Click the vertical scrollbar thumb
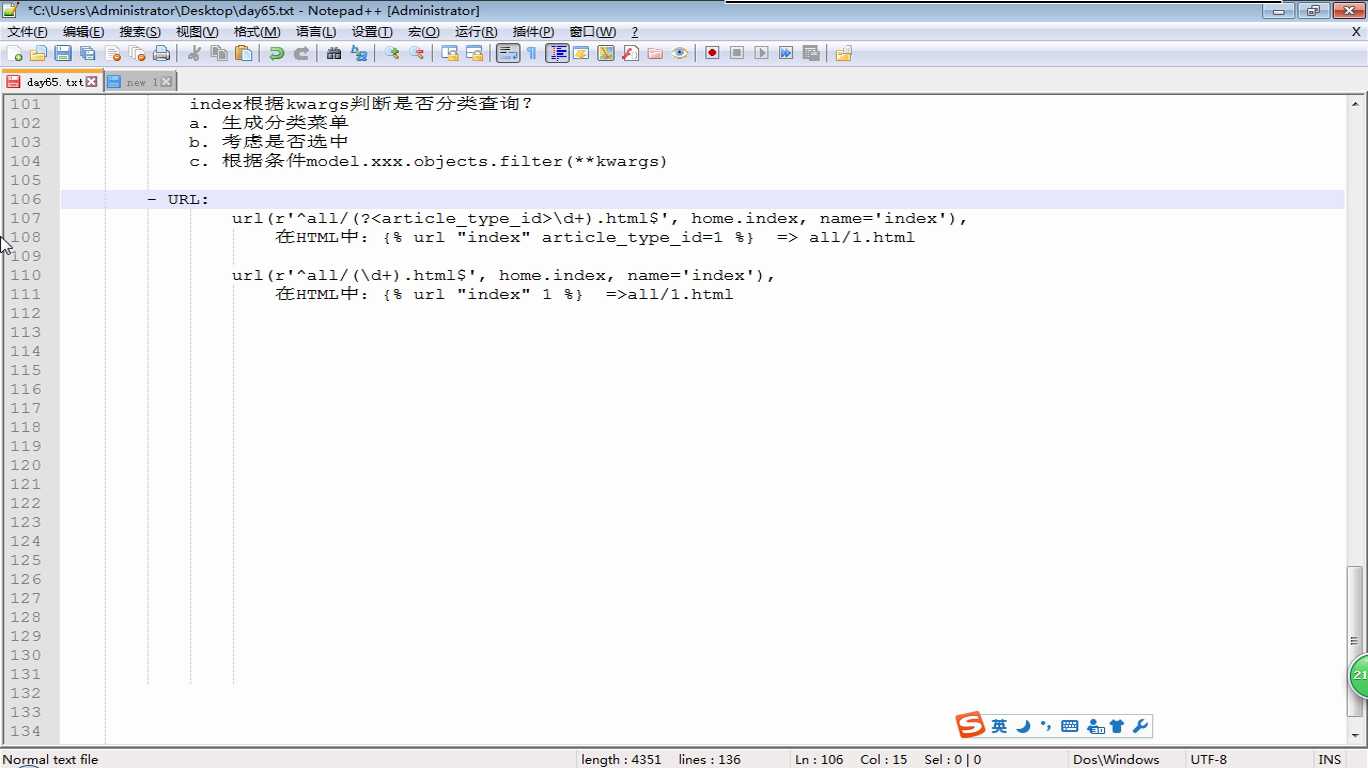 [1356, 641]
